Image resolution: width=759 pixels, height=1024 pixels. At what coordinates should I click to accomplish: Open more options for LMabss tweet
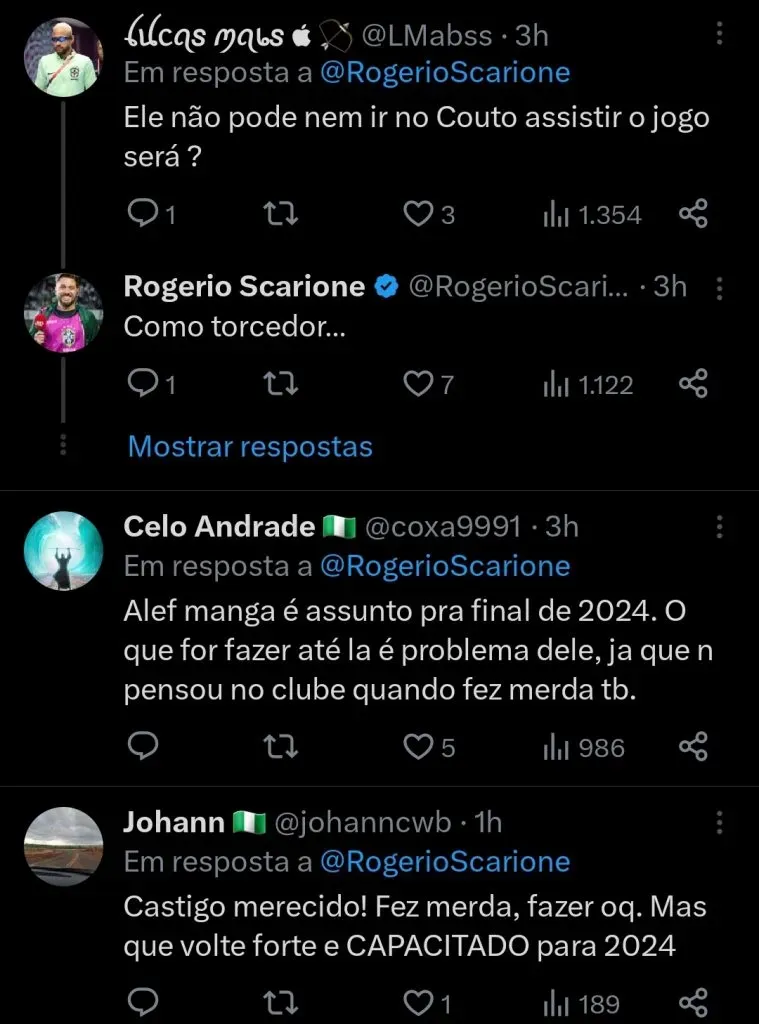coord(720,35)
